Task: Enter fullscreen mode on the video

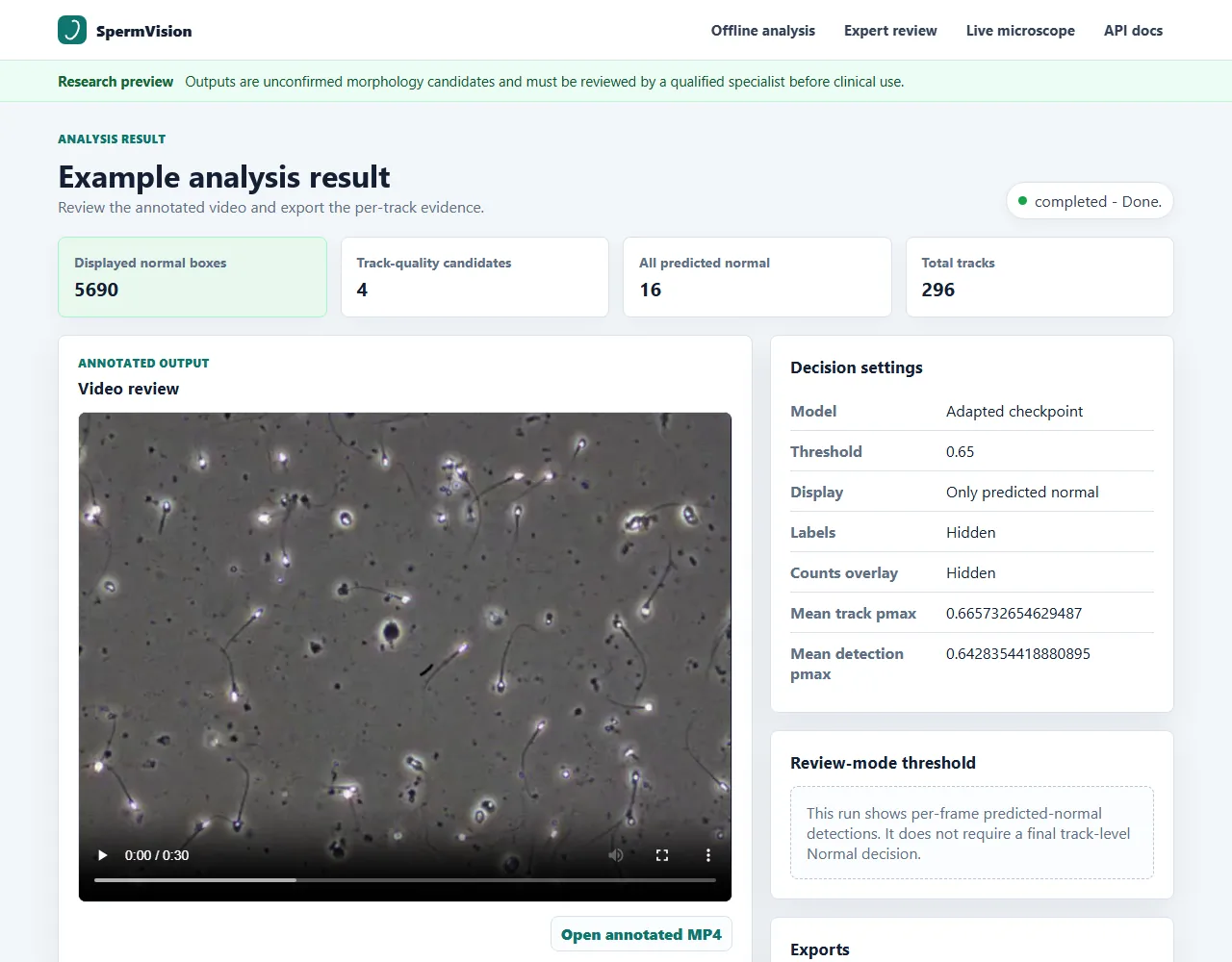Action: click(x=662, y=855)
